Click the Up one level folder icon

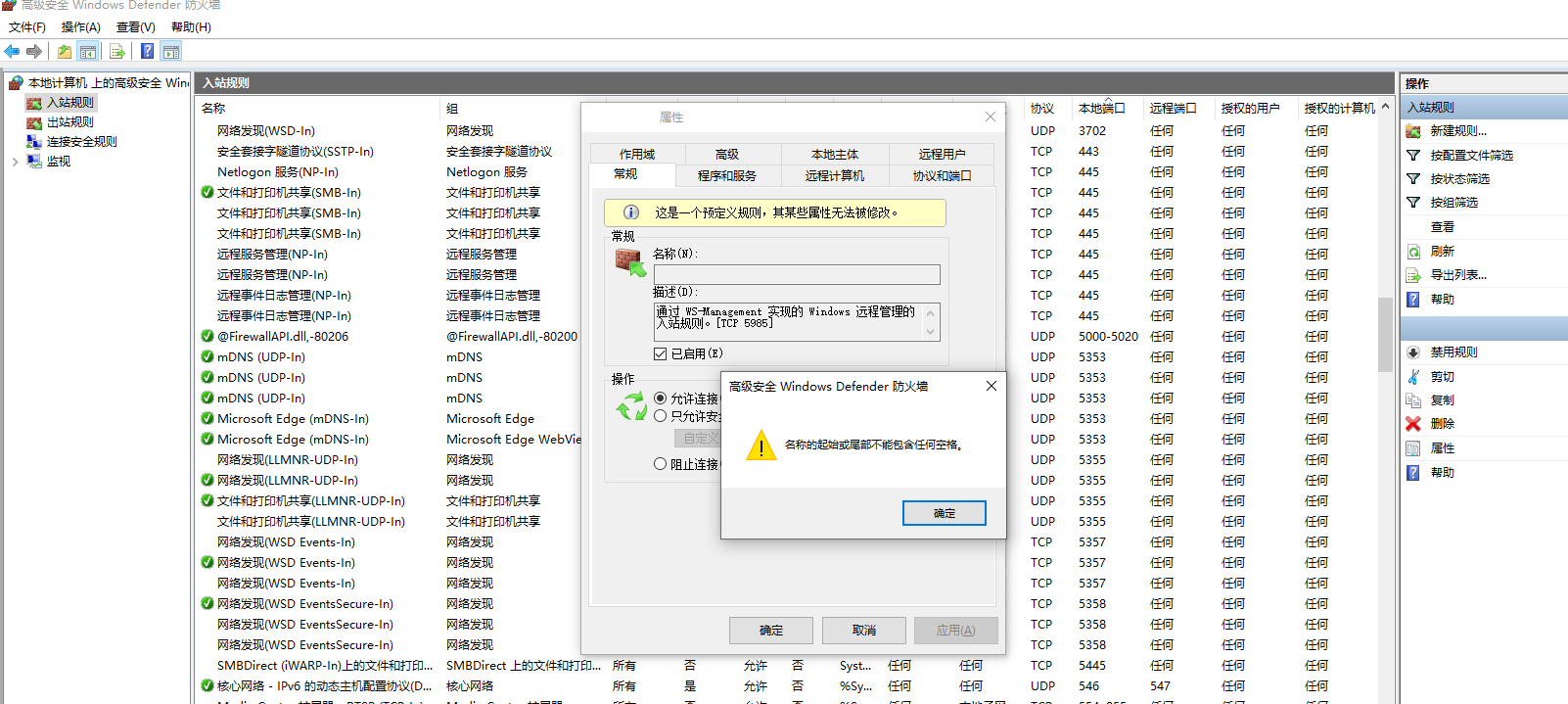(x=65, y=51)
